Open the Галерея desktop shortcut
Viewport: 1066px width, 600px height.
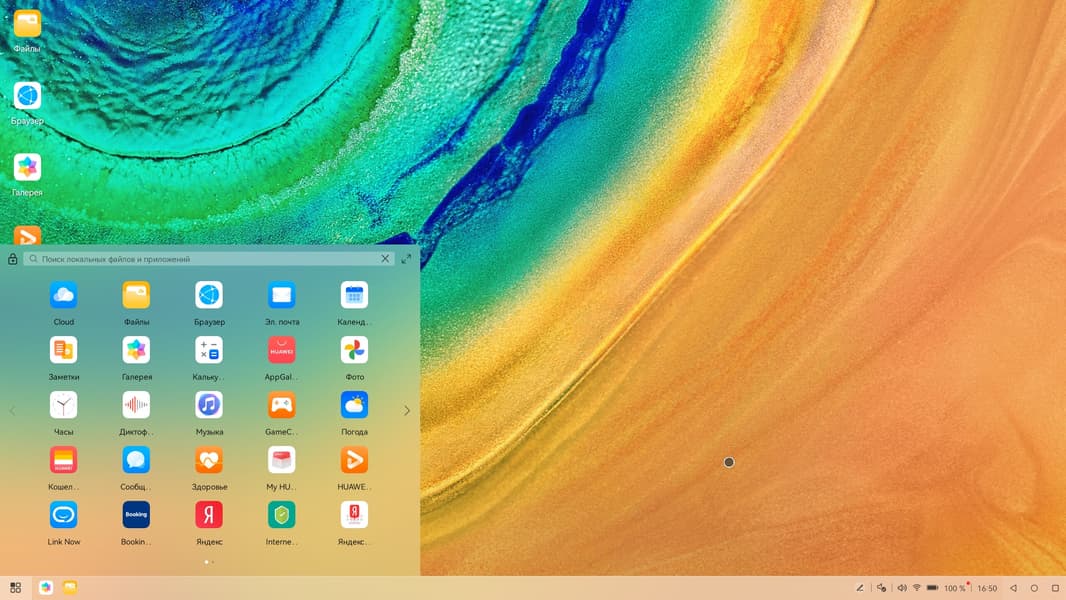click(x=27, y=167)
